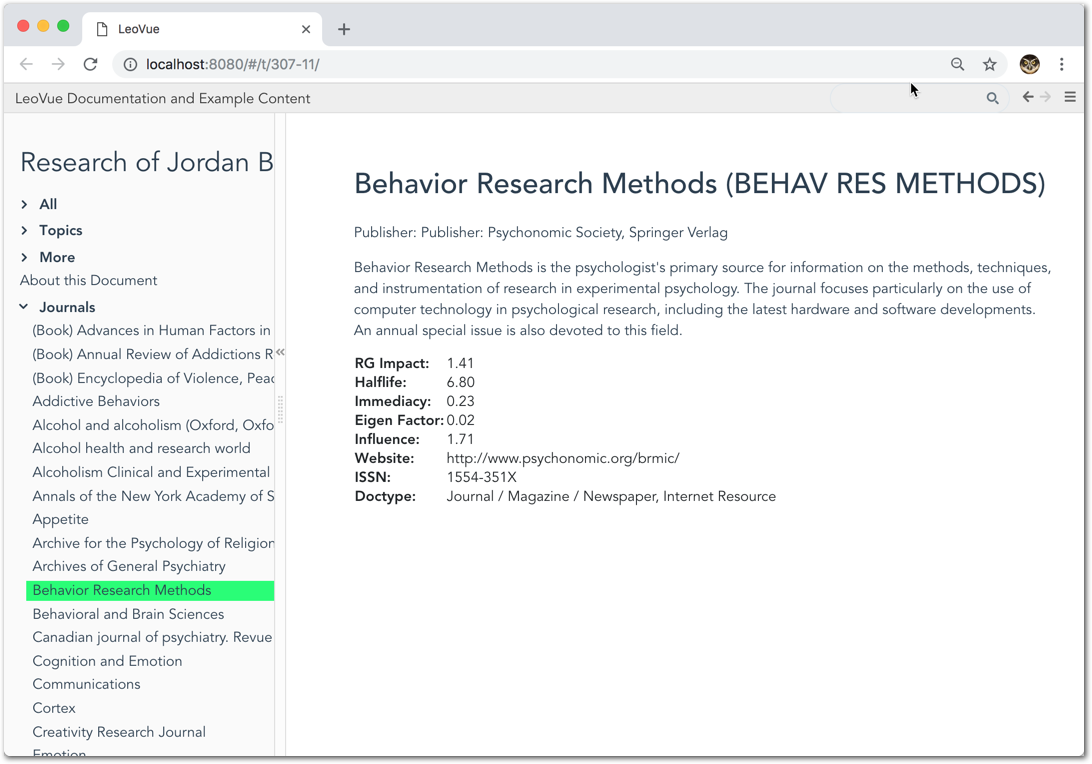The height and width of the screenshot is (764, 1092).
Task: Click the Doctype value text
Action: tap(611, 496)
